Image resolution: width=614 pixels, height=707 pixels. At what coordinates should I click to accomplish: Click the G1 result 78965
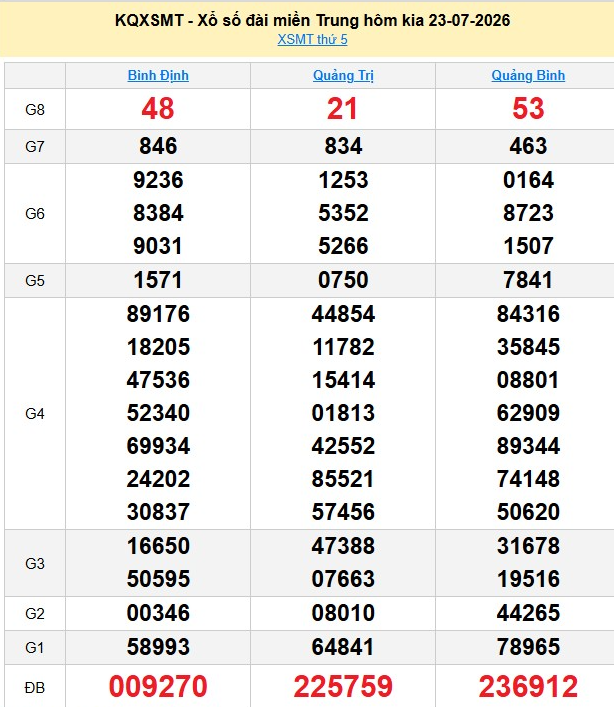(x=528, y=647)
